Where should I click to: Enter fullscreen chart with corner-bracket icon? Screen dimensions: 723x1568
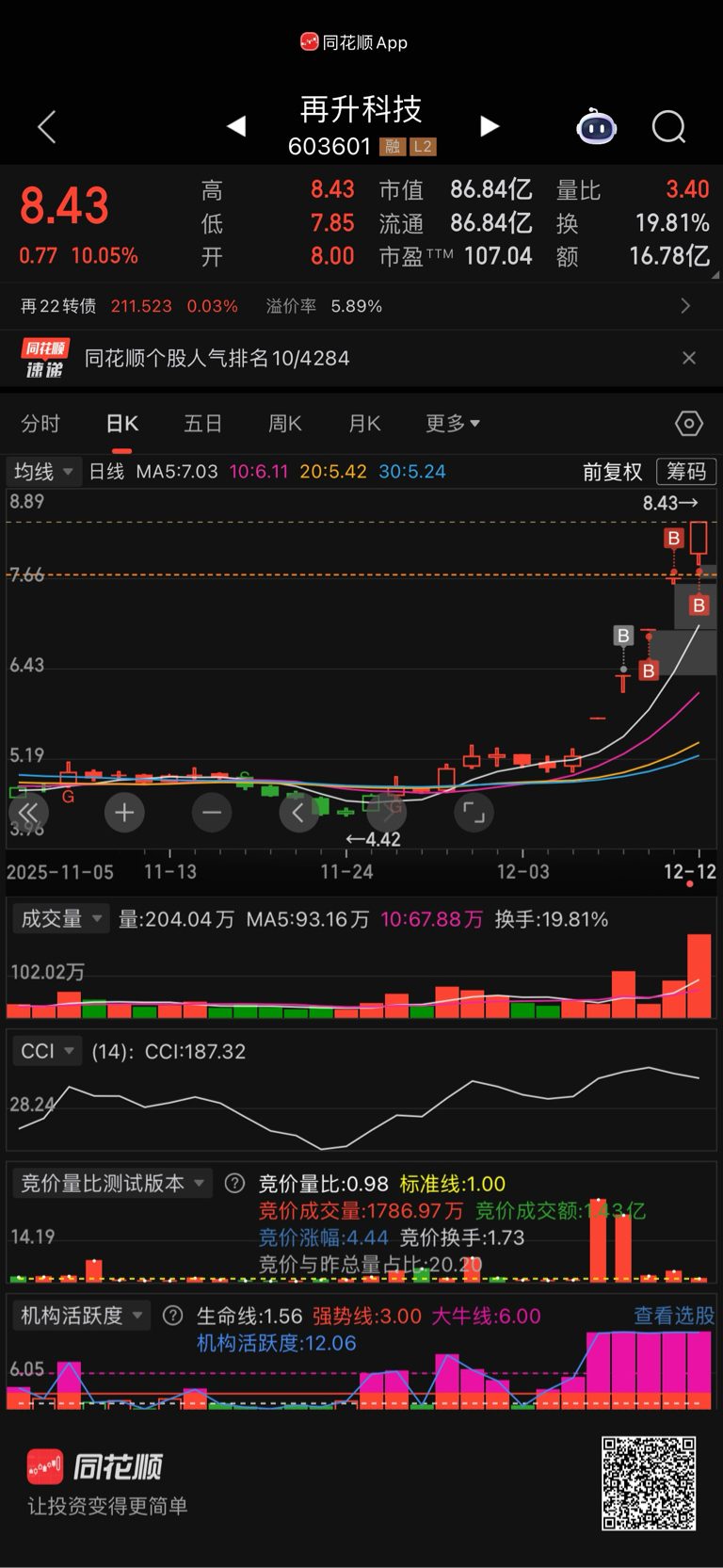(474, 813)
